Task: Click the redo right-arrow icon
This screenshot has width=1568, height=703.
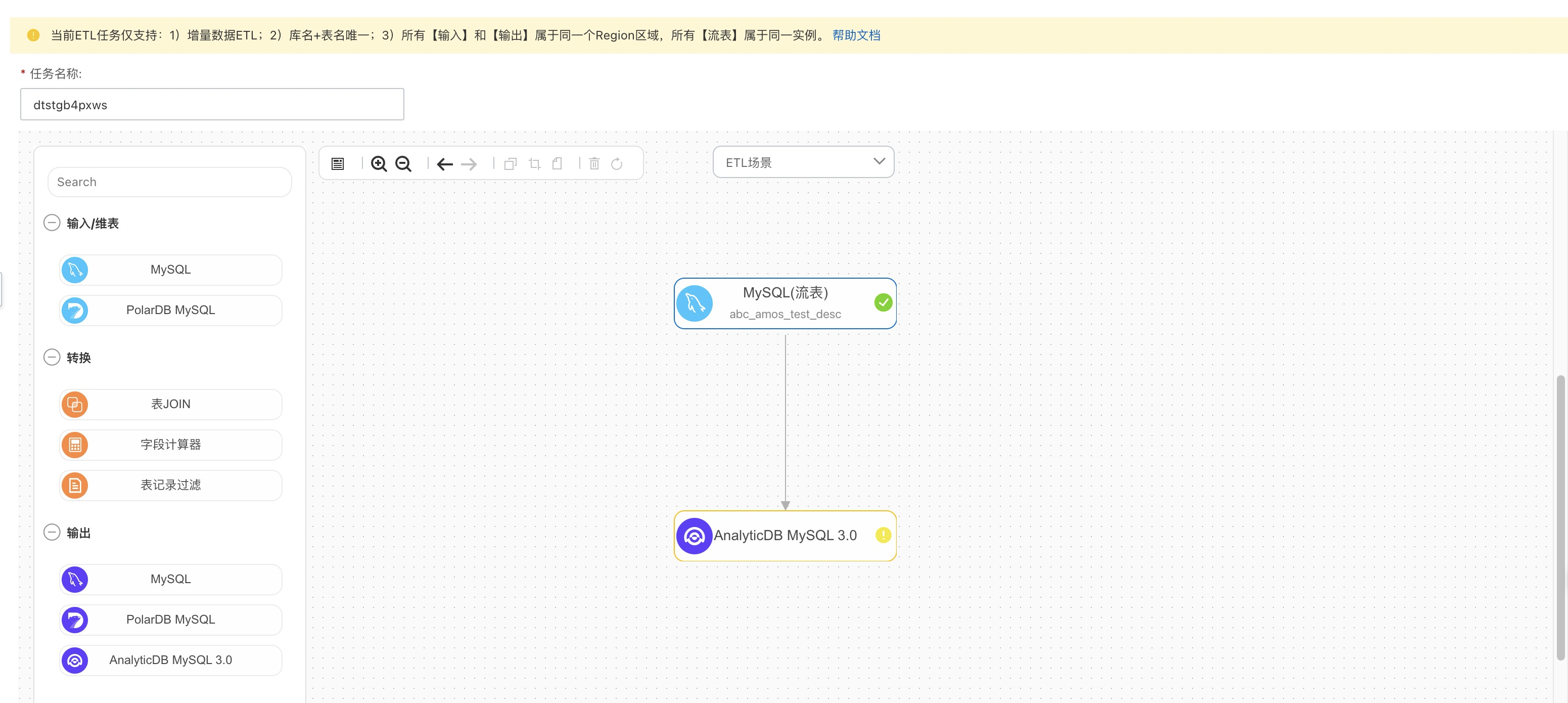Action: (469, 164)
